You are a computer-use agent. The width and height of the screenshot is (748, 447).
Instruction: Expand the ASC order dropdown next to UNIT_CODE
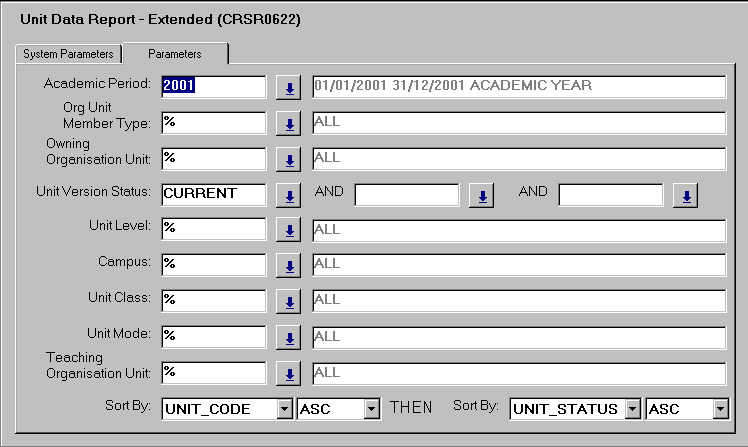372,408
